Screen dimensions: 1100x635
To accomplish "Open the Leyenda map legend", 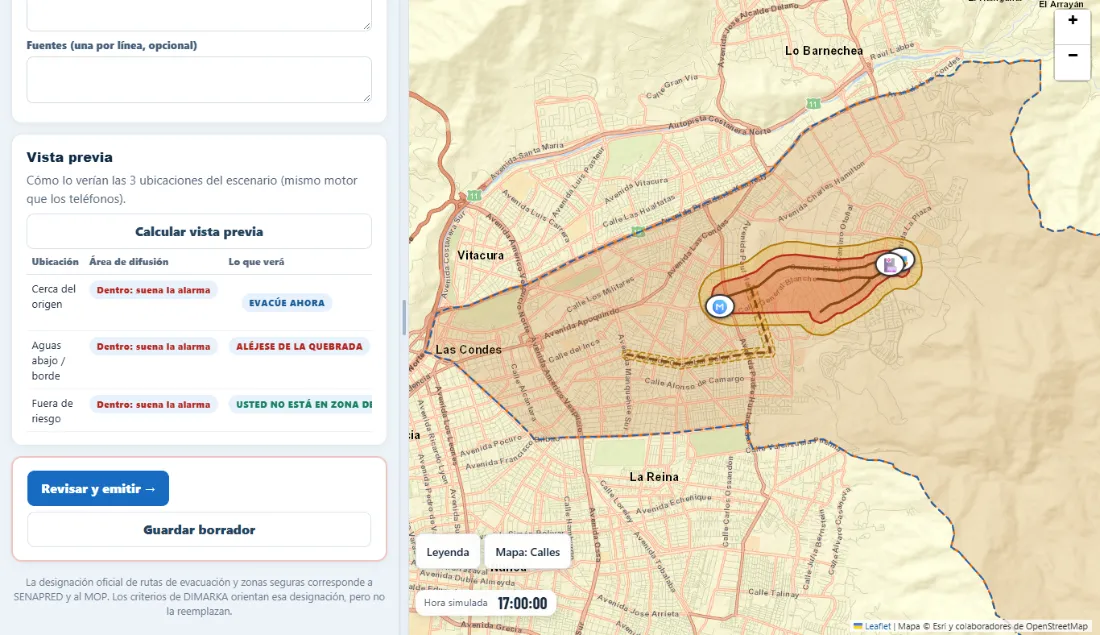I will tap(448, 552).
